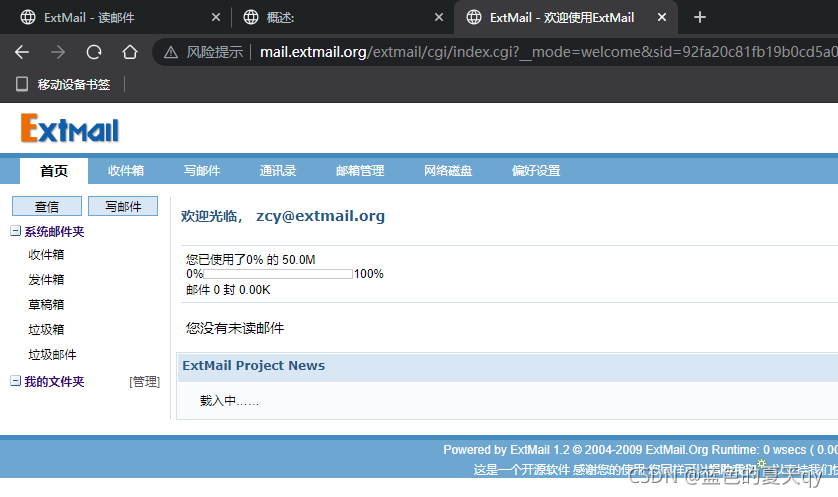The width and height of the screenshot is (838, 497).
Task: Click the '您没有未读邮件' message
Action: coord(235,328)
